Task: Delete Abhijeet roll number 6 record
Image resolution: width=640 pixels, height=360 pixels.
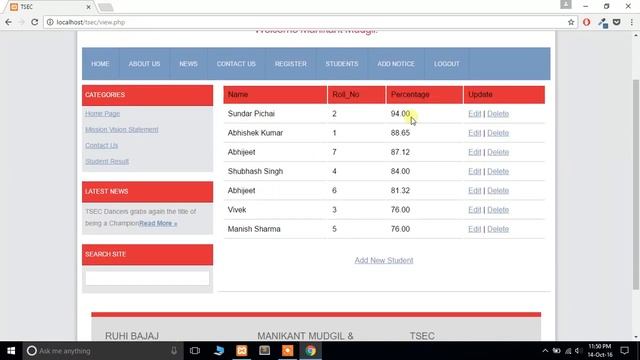Action: (x=498, y=191)
